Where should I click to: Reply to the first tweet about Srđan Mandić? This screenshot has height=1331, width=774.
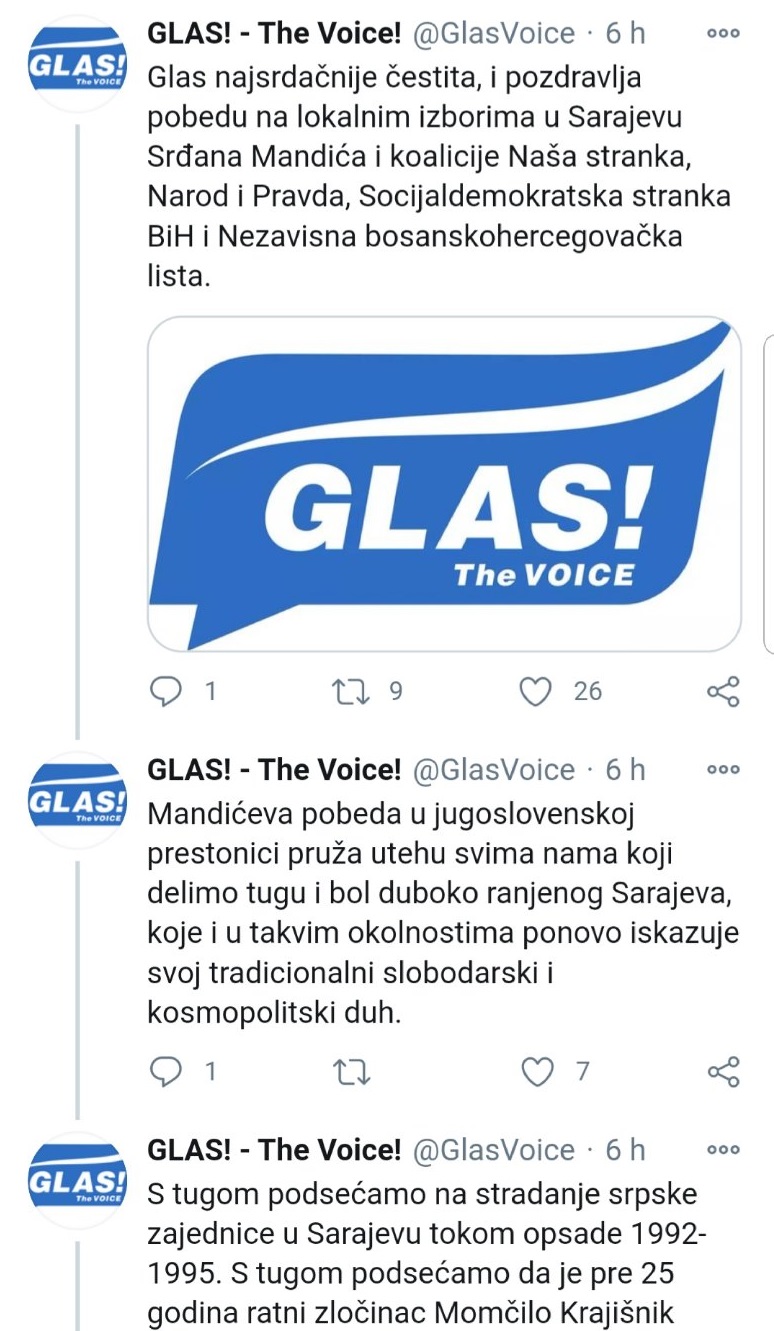[164, 691]
